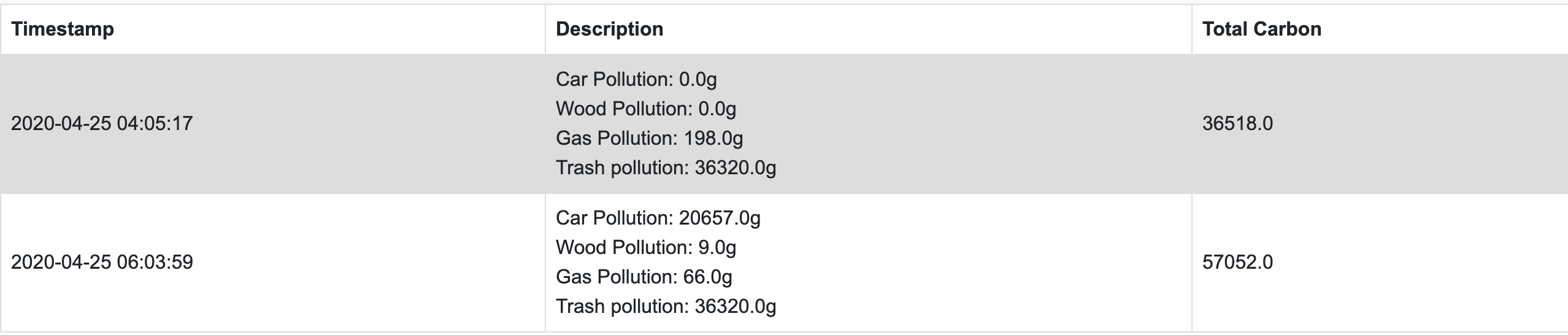Click total carbon value 36518.0

pos(1237,123)
